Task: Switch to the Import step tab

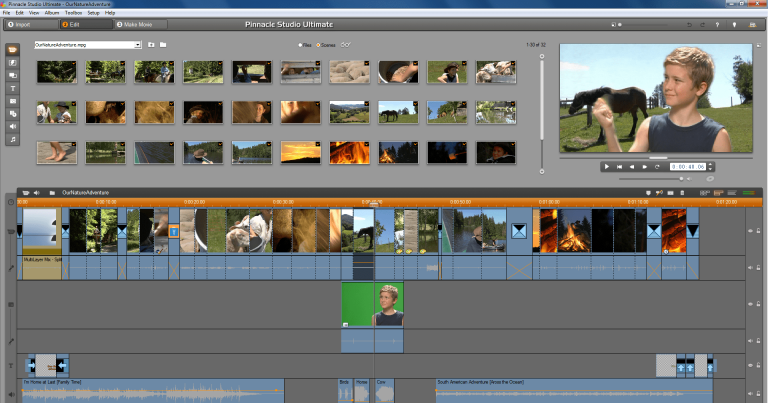Action: pyautogui.click(x=31, y=24)
